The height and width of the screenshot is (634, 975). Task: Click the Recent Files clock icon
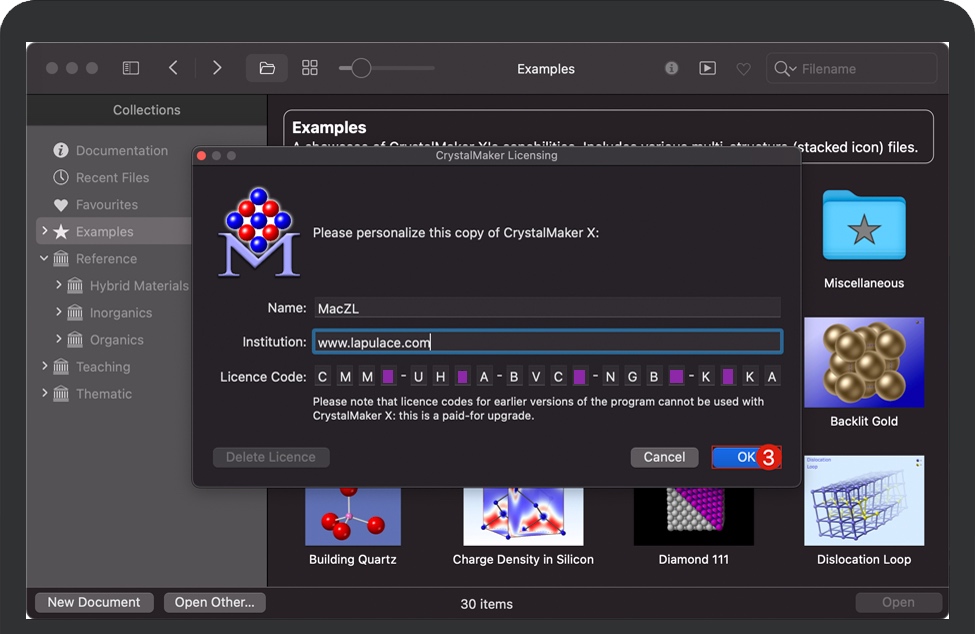(x=61, y=177)
